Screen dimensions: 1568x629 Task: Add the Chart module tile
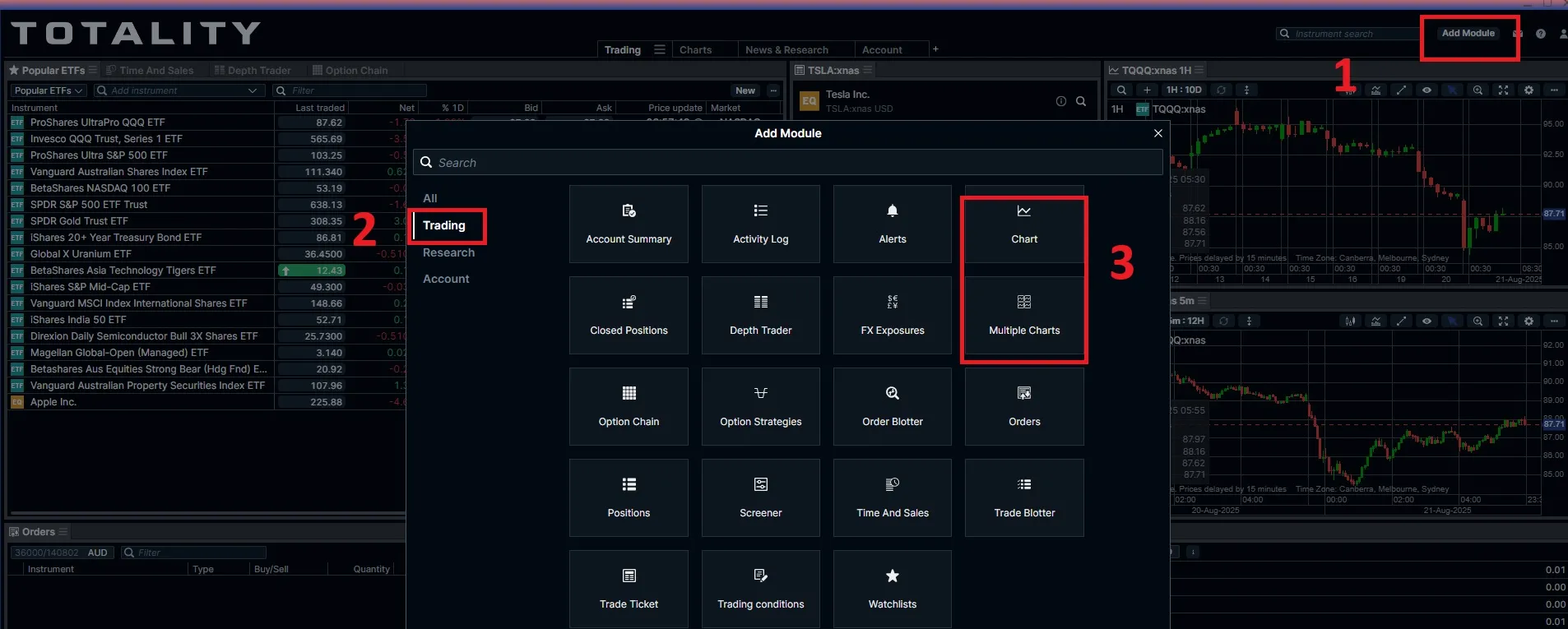click(1024, 224)
